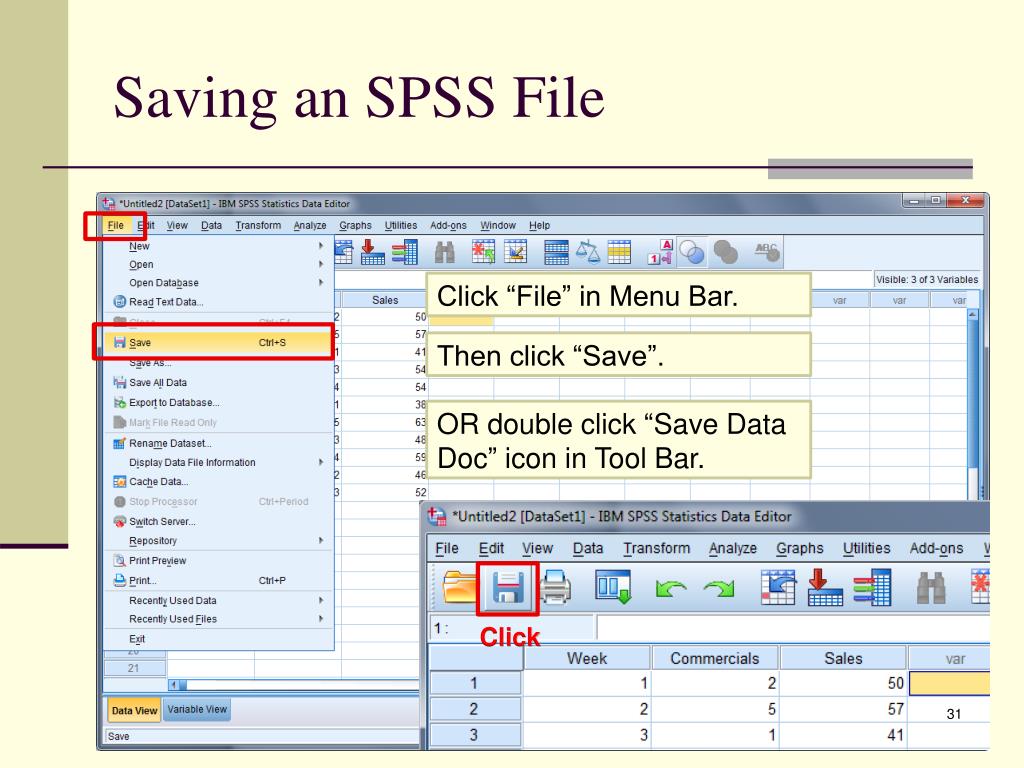Viewport: 1024px width, 768px height.
Task: Expand the Open Database submenu arrow
Action: [321, 282]
